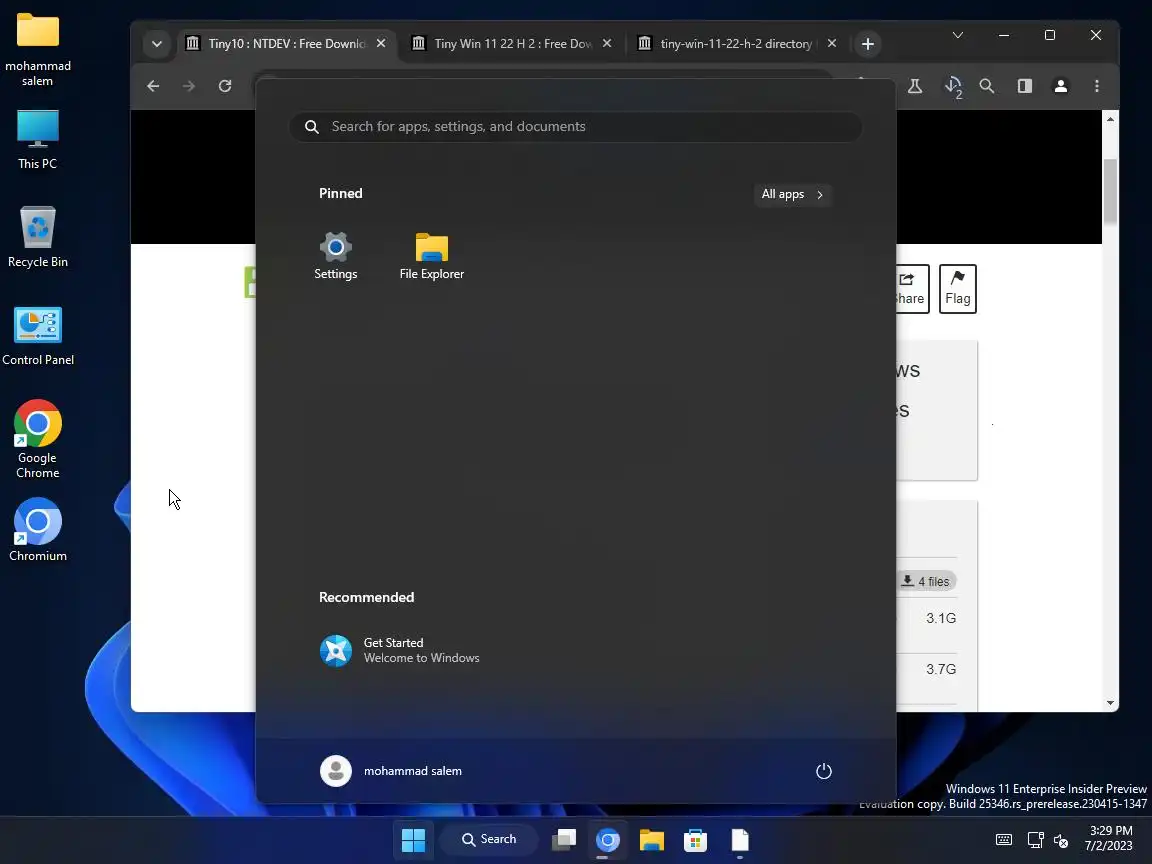Expand the tab list dropdown at left of tabs
This screenshot has height=864, width=1152.
click(156, 44)
